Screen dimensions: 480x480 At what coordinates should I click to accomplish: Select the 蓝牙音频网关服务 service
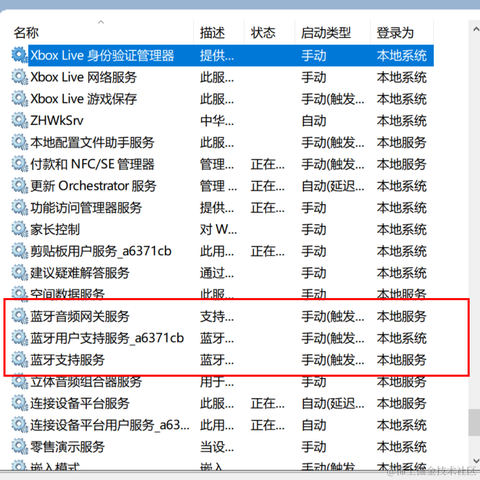coord(80,316)
